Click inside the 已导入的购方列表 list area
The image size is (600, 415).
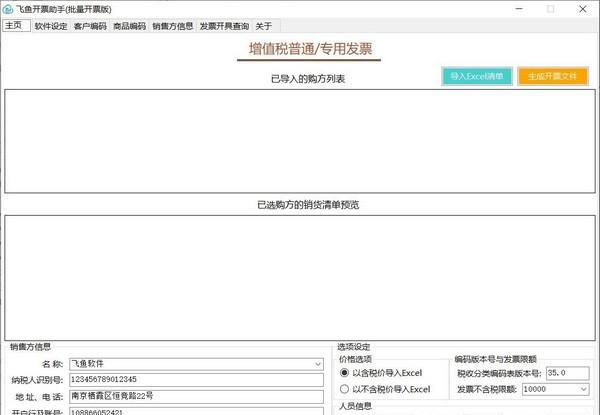tap(300, 141)
